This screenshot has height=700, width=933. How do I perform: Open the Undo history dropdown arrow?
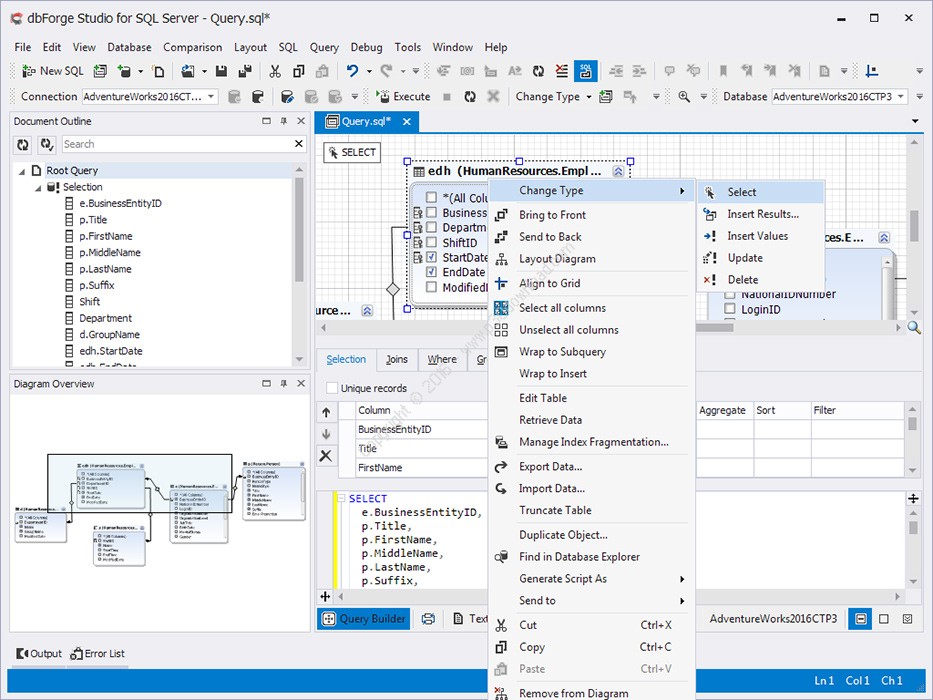(x=369, y=71)
